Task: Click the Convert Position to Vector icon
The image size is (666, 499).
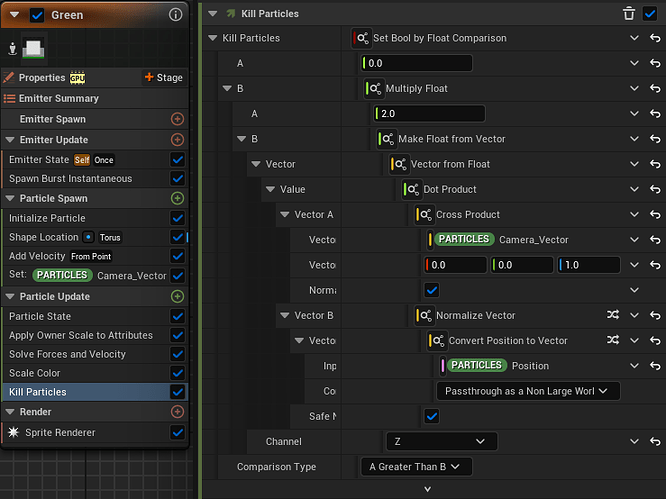Action: click(437, 341)
